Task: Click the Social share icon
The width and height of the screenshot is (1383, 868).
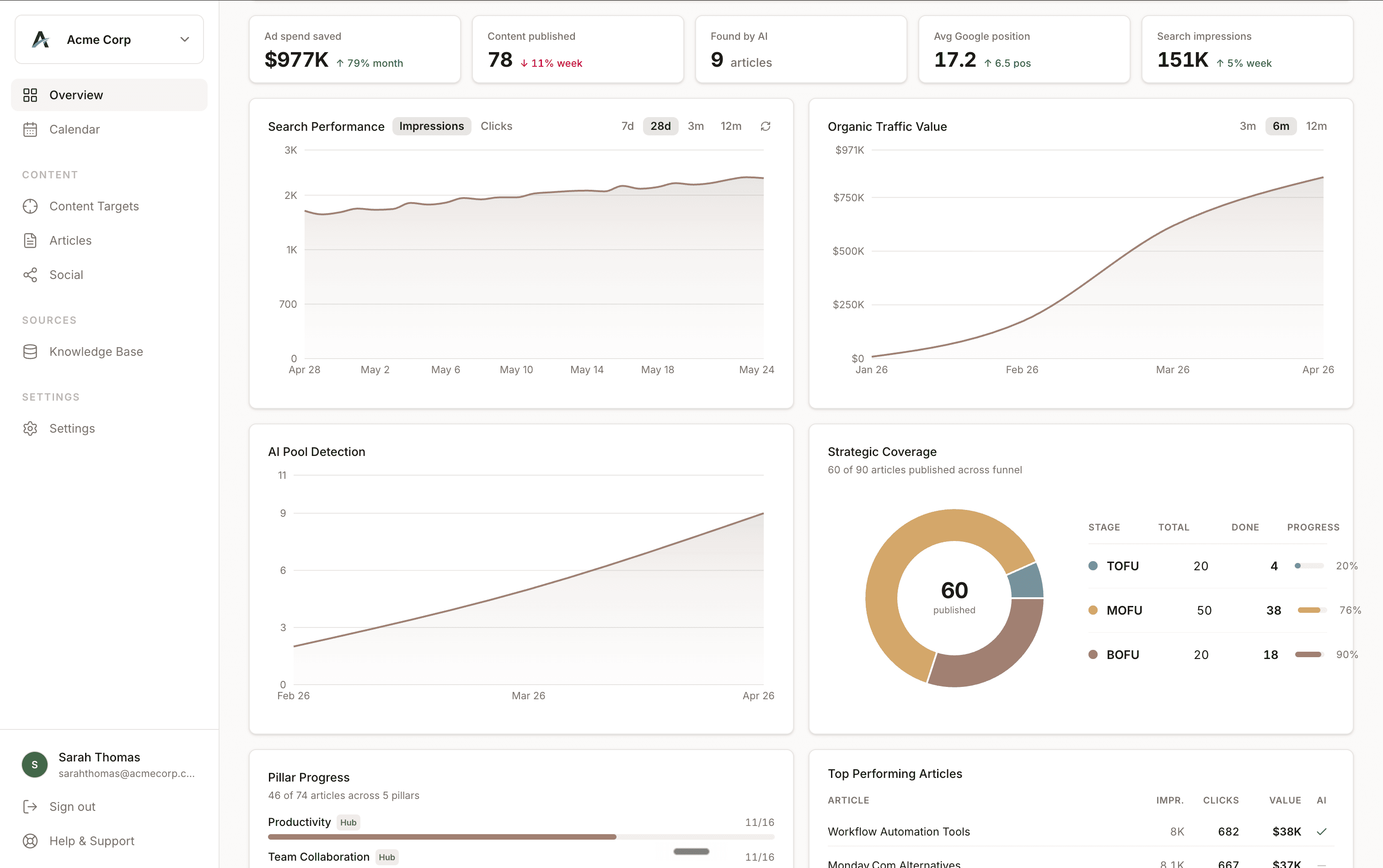Action: [31, 275]
